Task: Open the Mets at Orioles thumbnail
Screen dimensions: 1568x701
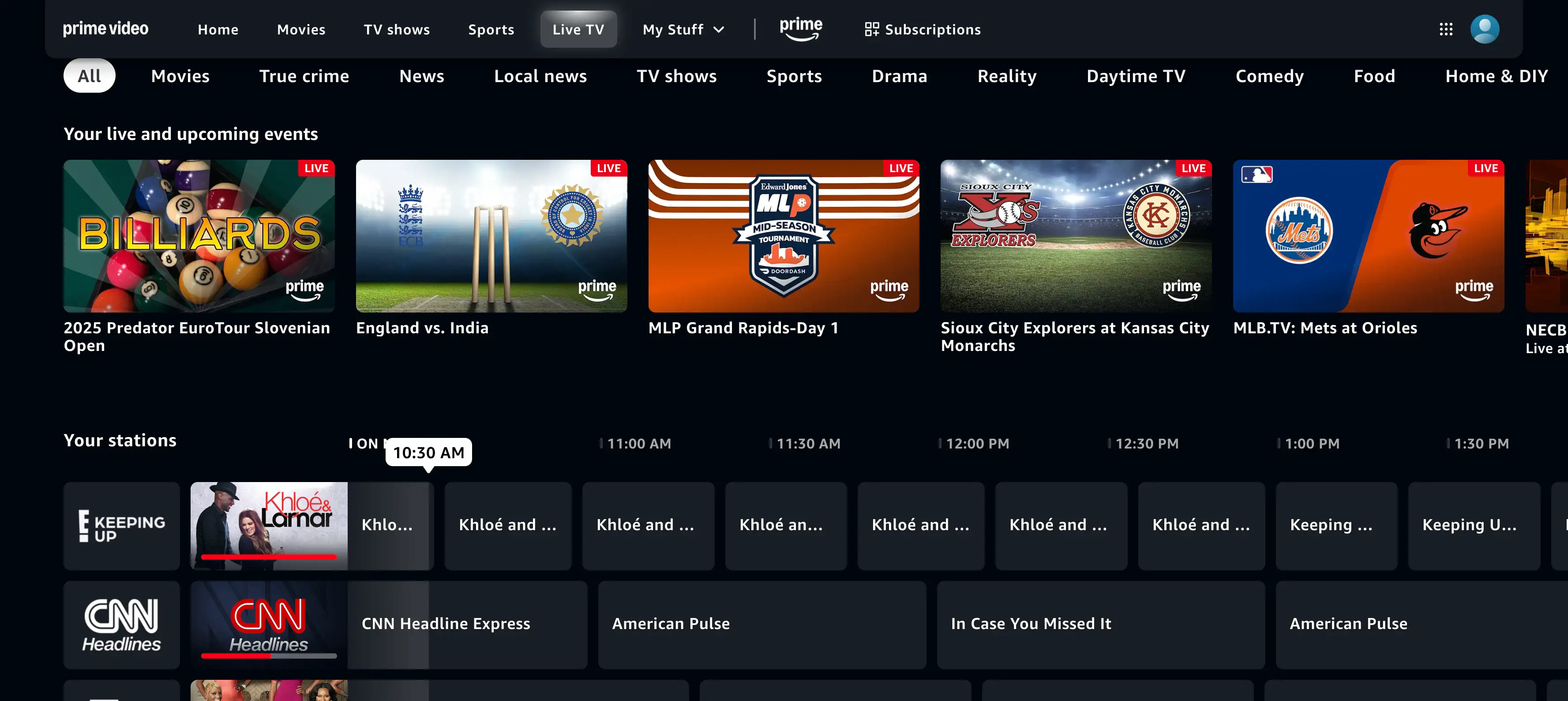Action: pyautogui.click(x=1368, y=236)
